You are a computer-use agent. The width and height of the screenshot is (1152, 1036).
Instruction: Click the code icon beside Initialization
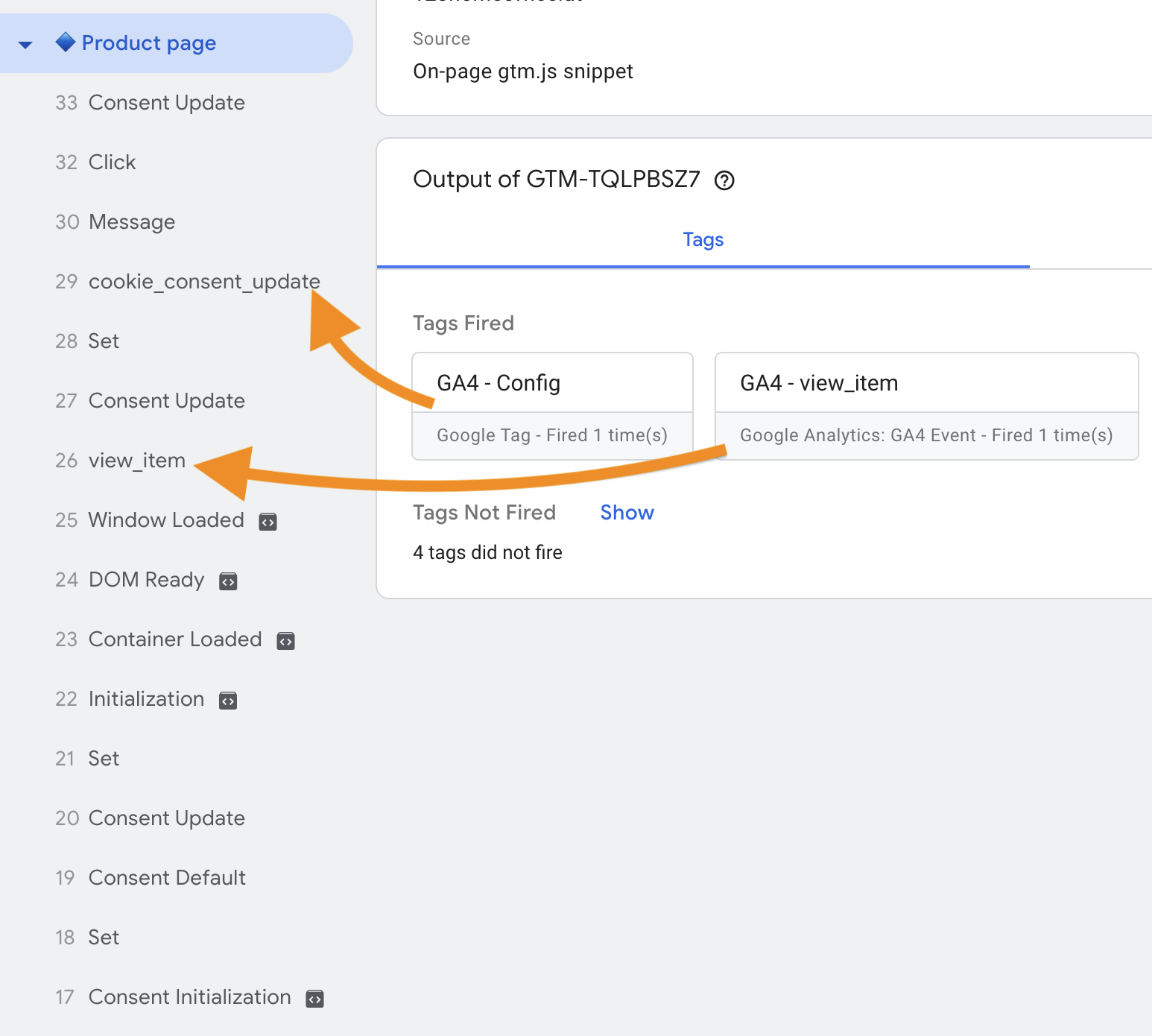[x=228, y=700]
